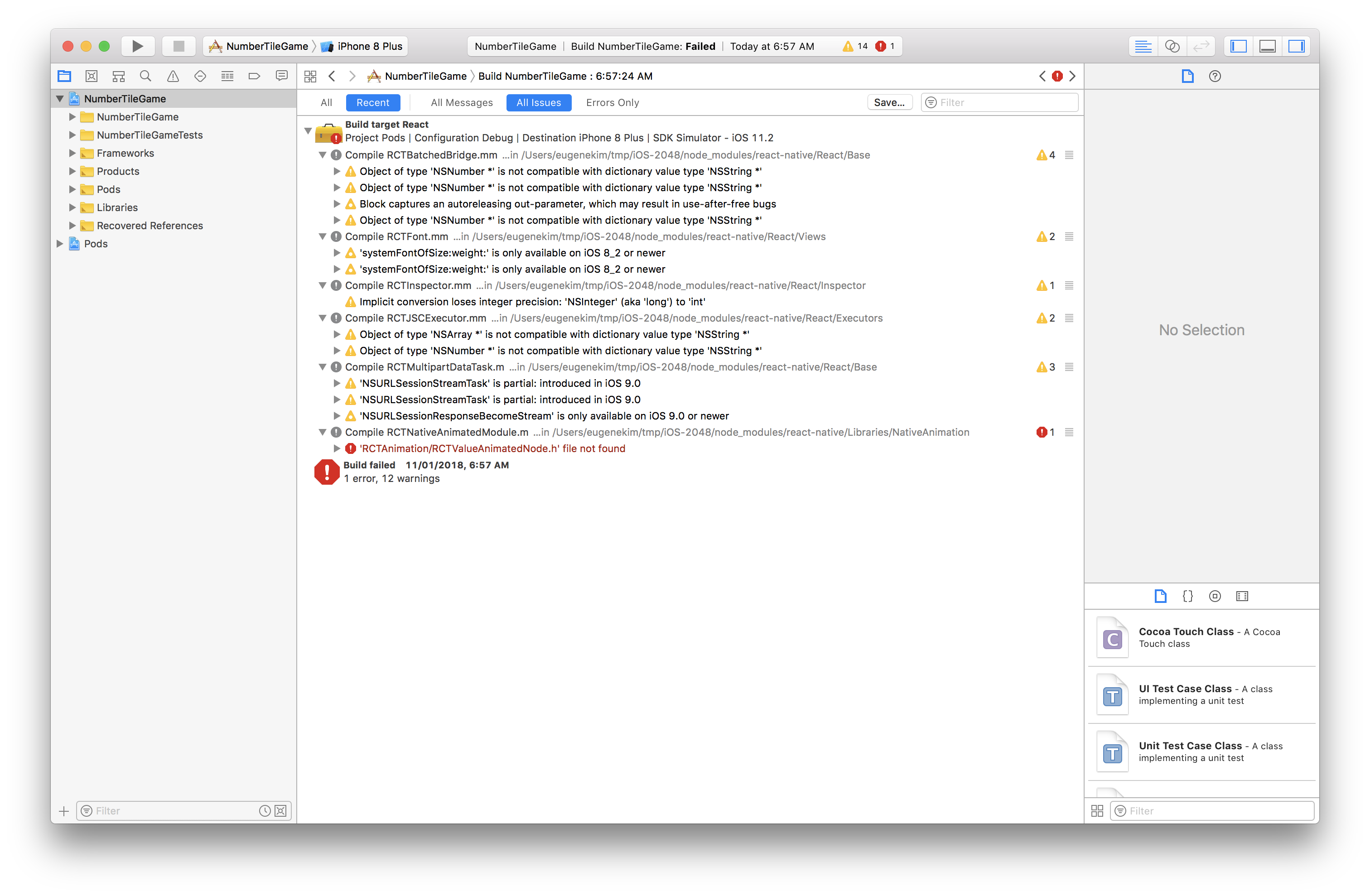Click the build log Filter field
The width and height of the screenshot is (1370, 896).
pos(1004,102)
